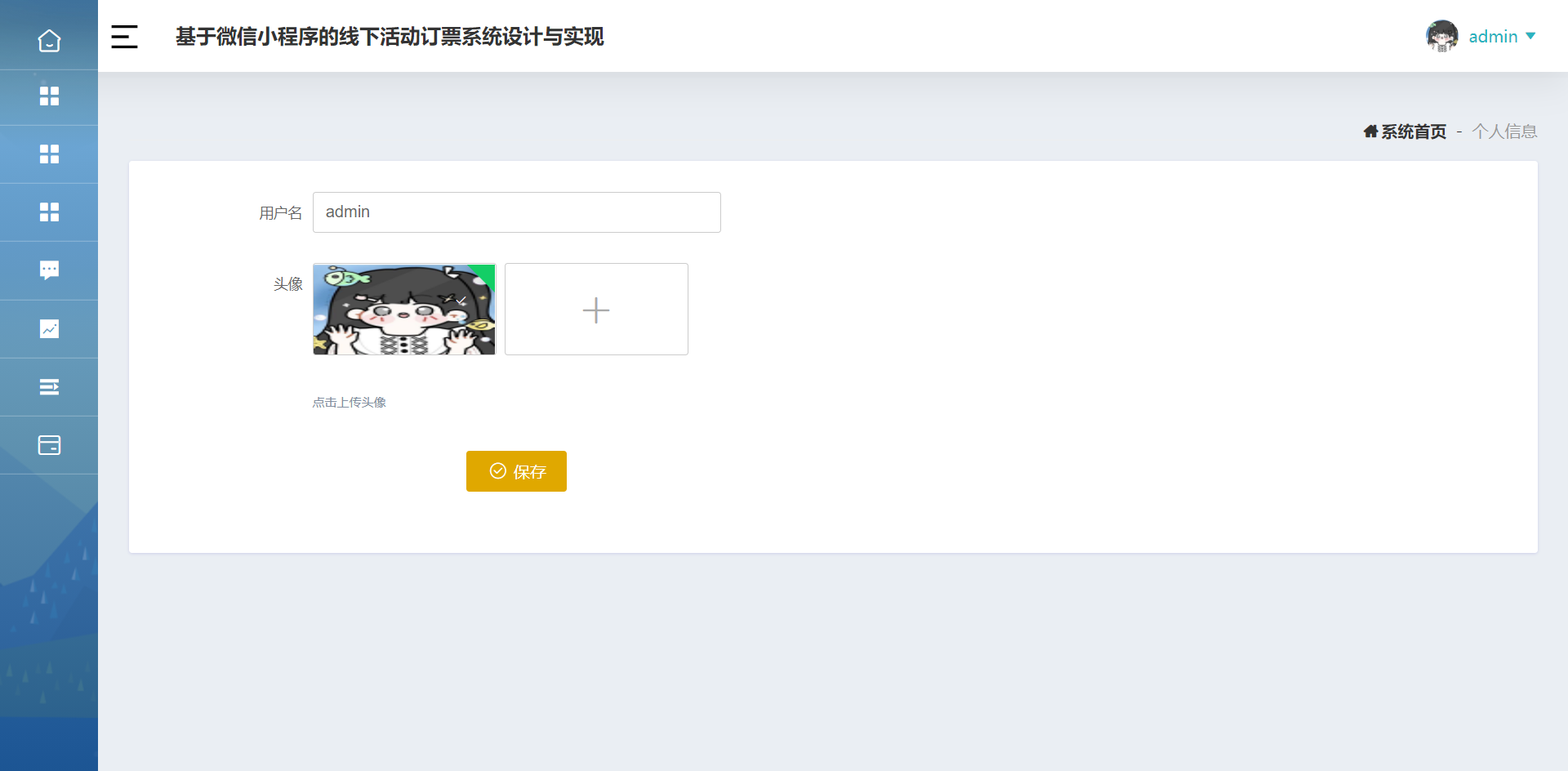1568x771 pixels.
Task: Click the 点击上传头像 upload link
Action: click(x=349, y=401)
